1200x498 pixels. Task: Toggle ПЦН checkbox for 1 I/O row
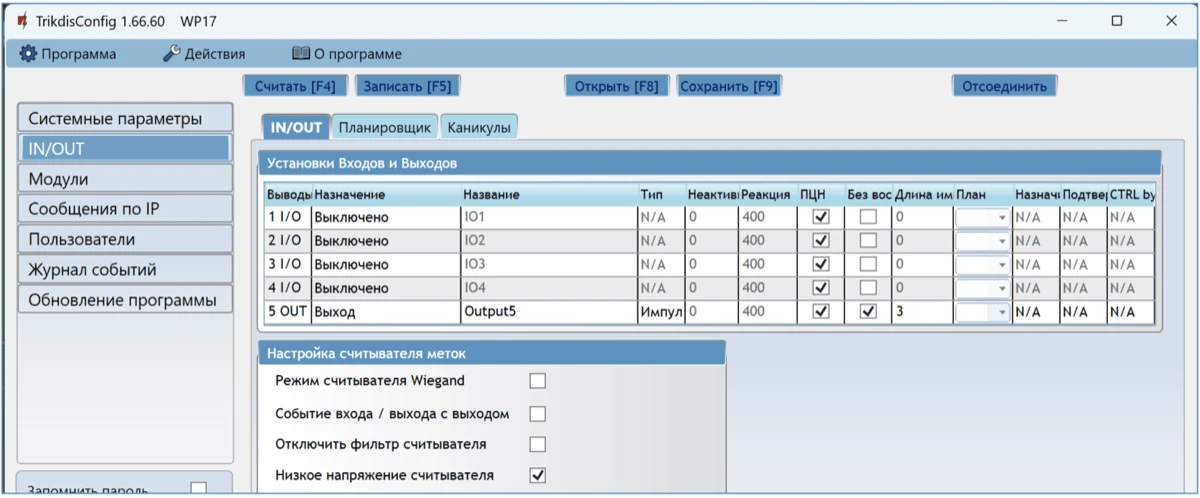coord(821,217)
